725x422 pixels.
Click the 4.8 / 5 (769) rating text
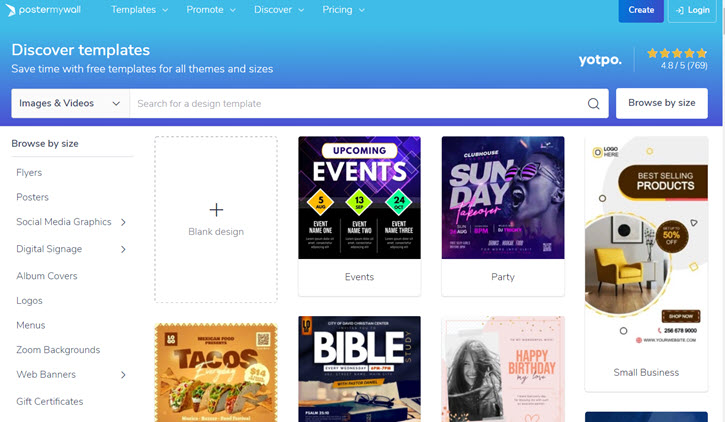684,66
